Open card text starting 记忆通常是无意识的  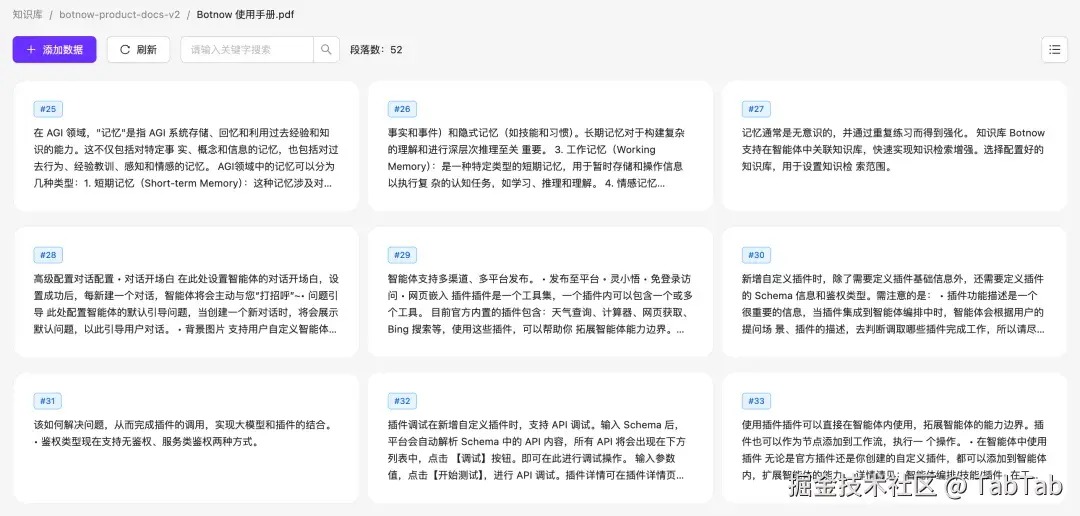[x=894, y=149]
